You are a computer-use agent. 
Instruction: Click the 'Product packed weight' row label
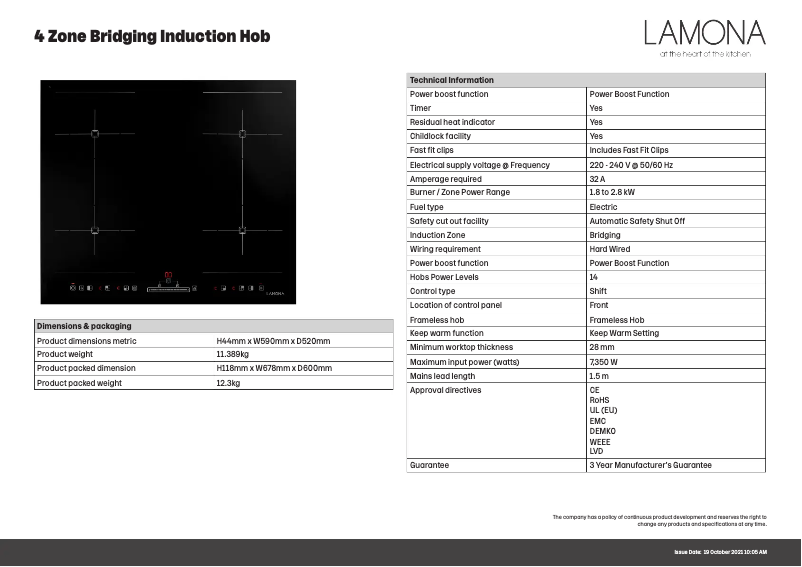click(x=79, y=382)
